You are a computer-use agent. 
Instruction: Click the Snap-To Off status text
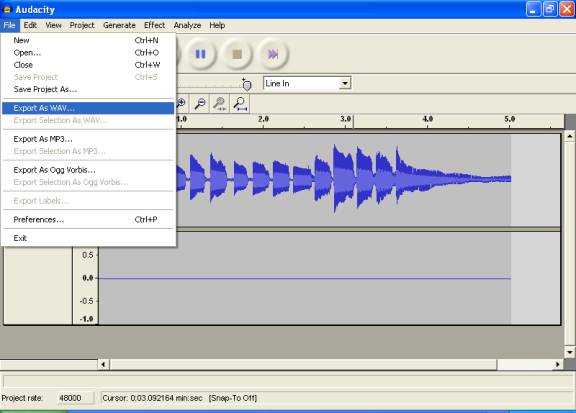tap(233, 398)
